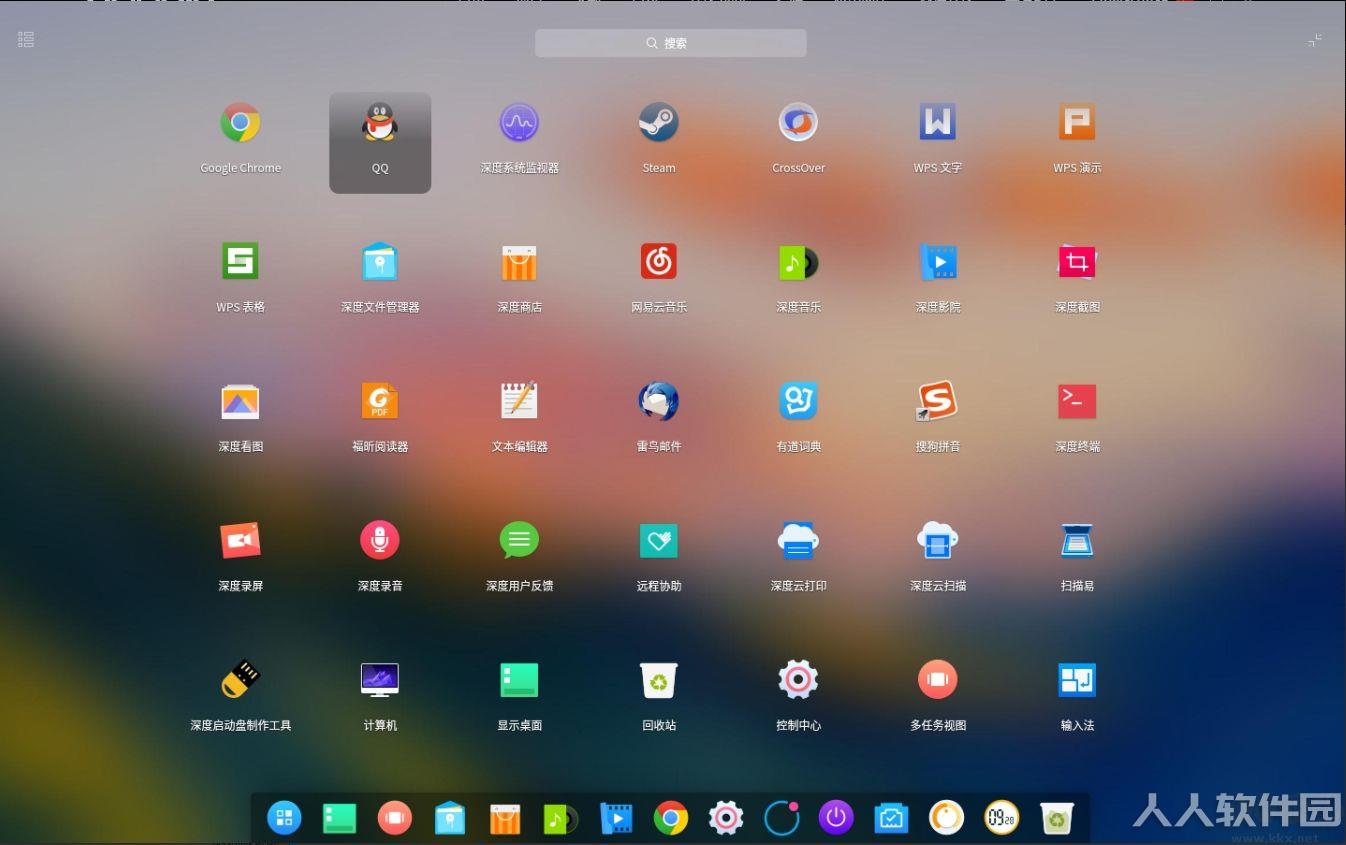Open 控制中心 in the launcher grid
The height and width of the screenshot is (845, 1346).
798,680
